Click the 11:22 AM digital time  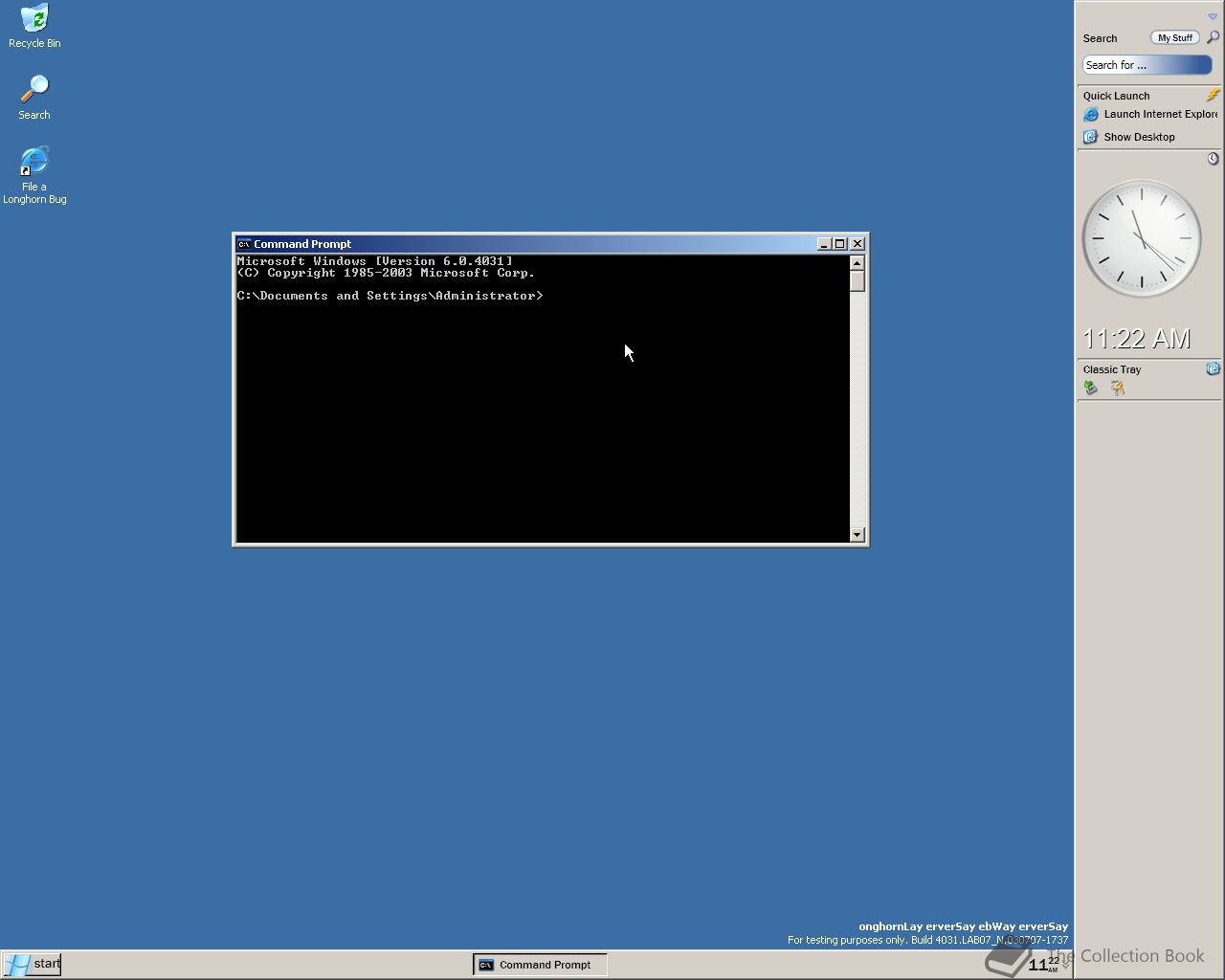(1136, 339)
